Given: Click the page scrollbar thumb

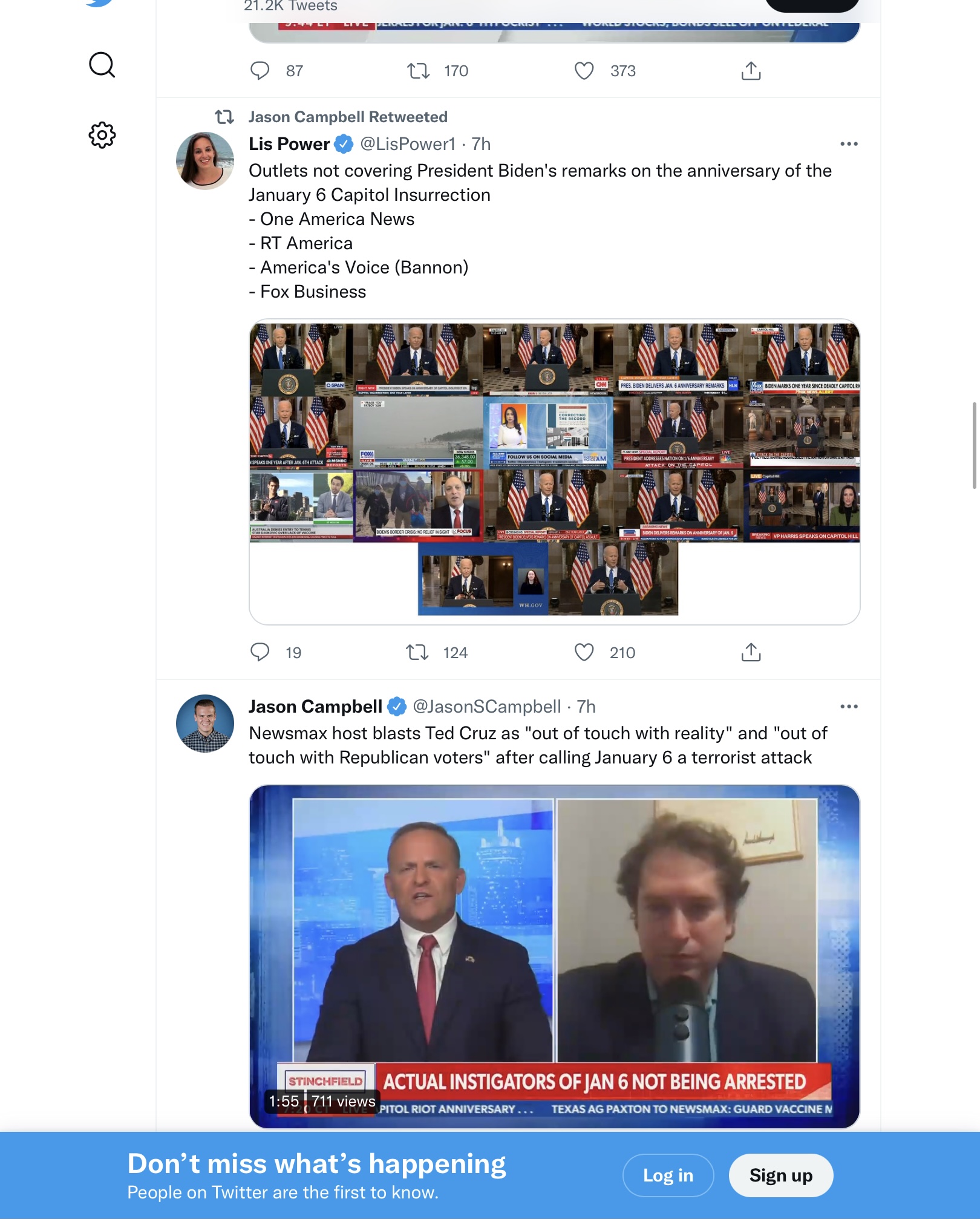Looking at the screenshot, I should pos(974,445).
